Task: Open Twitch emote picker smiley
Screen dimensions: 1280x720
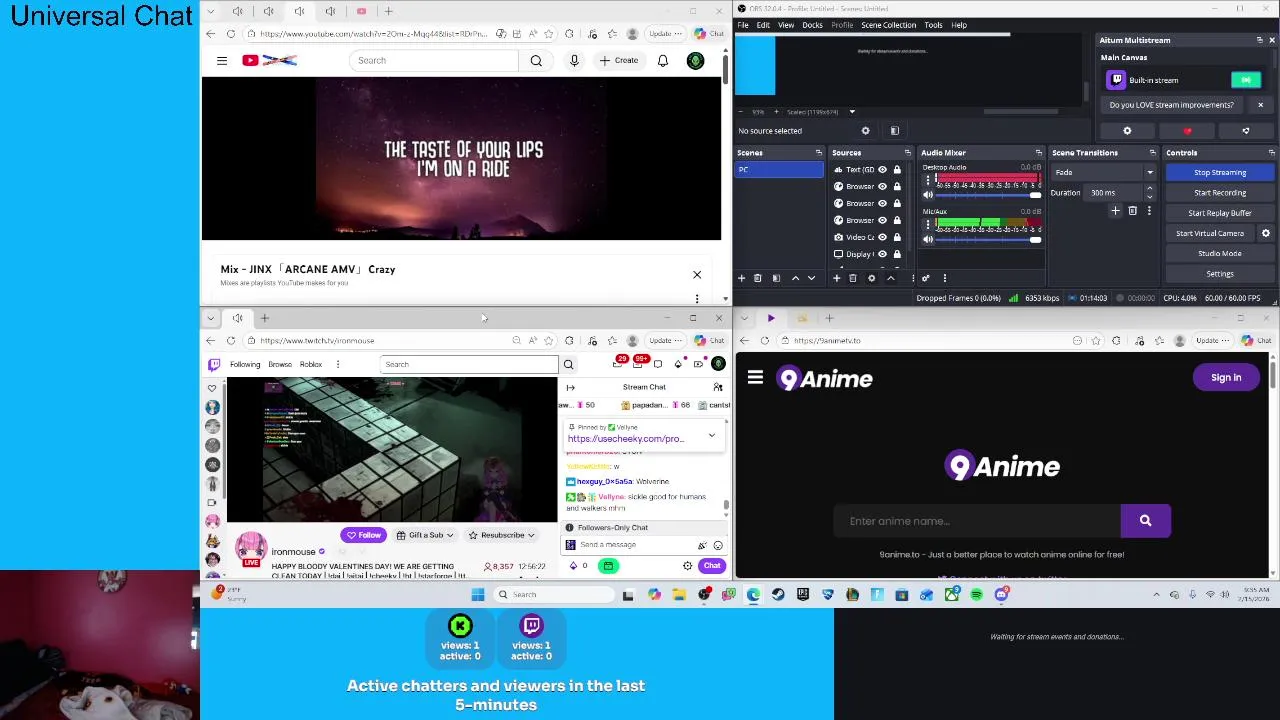Action: [717, 545]
